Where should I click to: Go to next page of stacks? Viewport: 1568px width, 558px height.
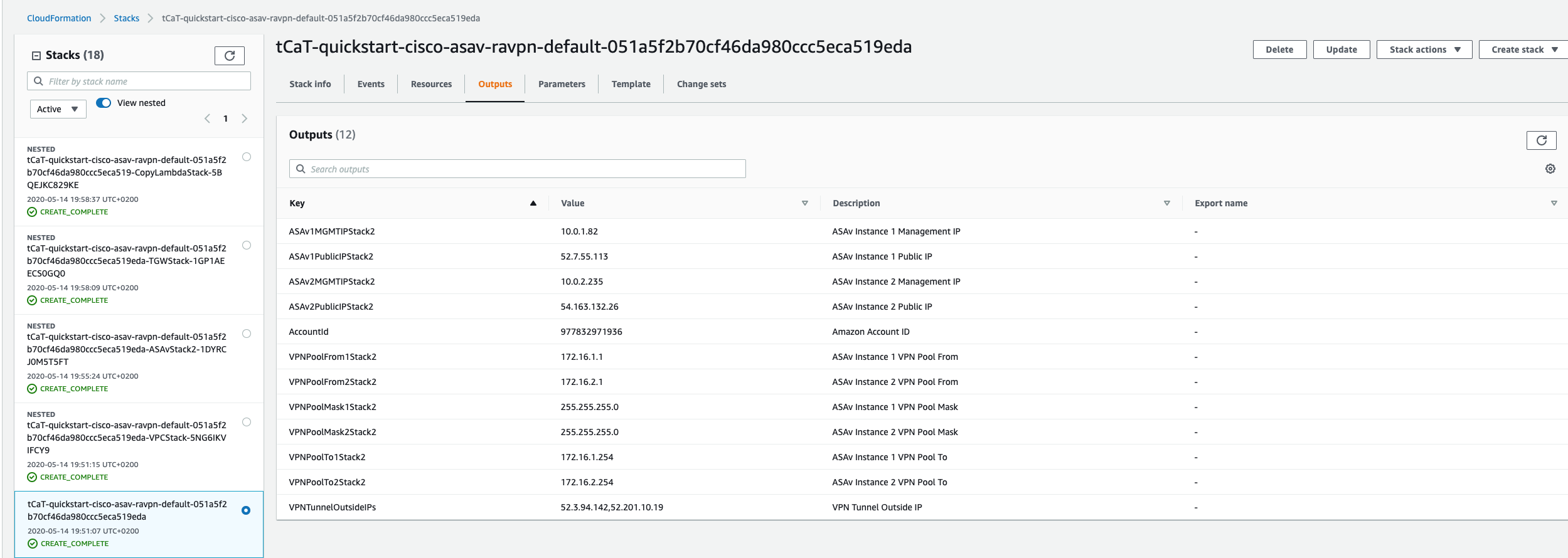(x=244, y=118)
